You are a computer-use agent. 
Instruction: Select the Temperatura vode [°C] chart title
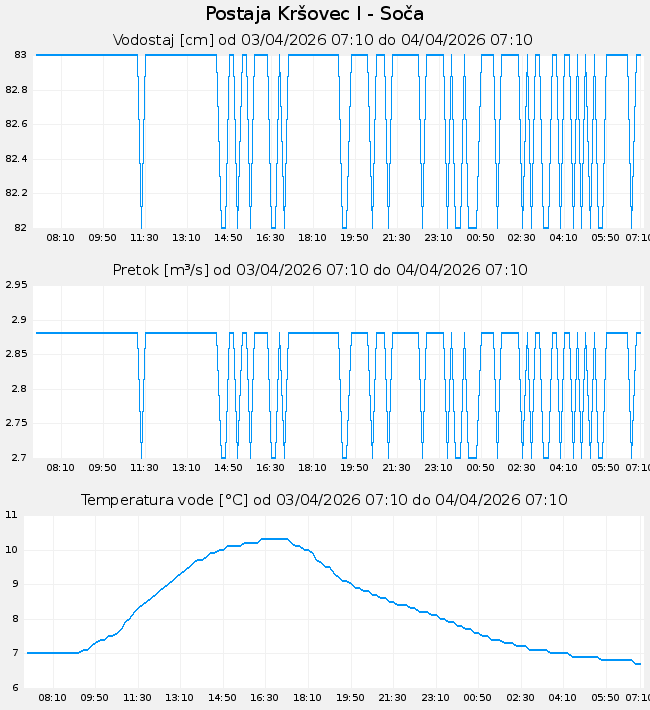[x=324, y=500]
